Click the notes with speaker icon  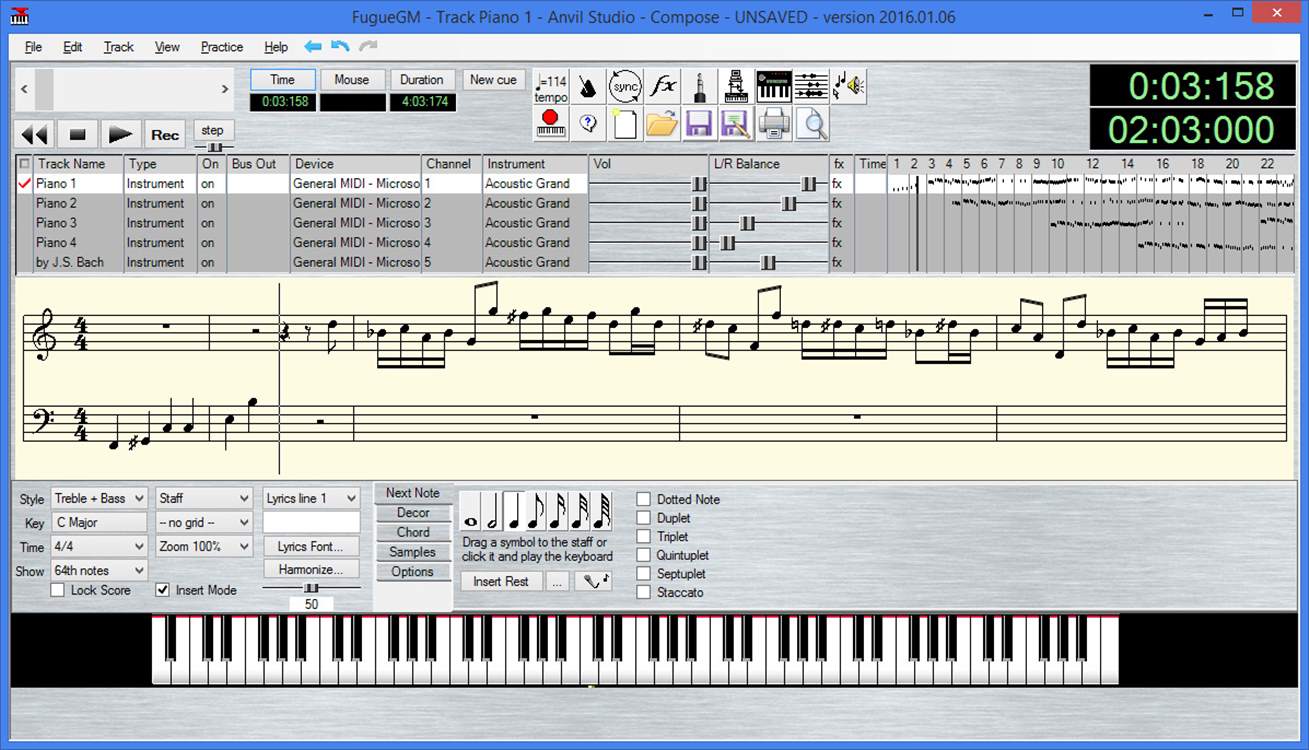(x=848, y=87)
